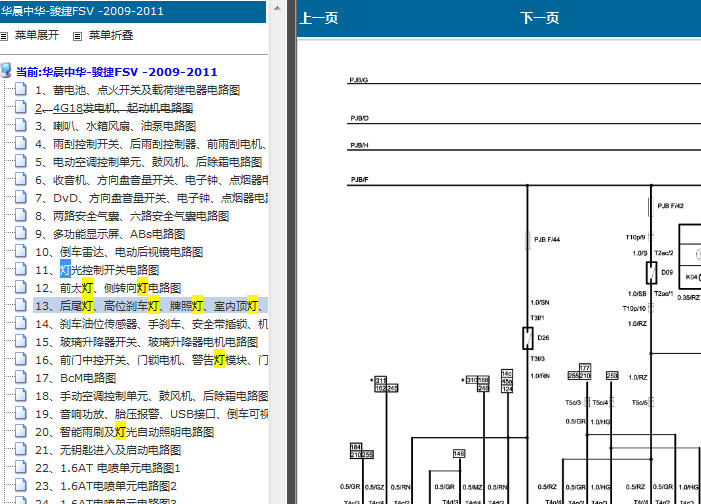Viewport: 701px width, 504px height.
Task: Open item 8、两路安全气囊 circuit diagram
Action: click(x=132, y=216)
